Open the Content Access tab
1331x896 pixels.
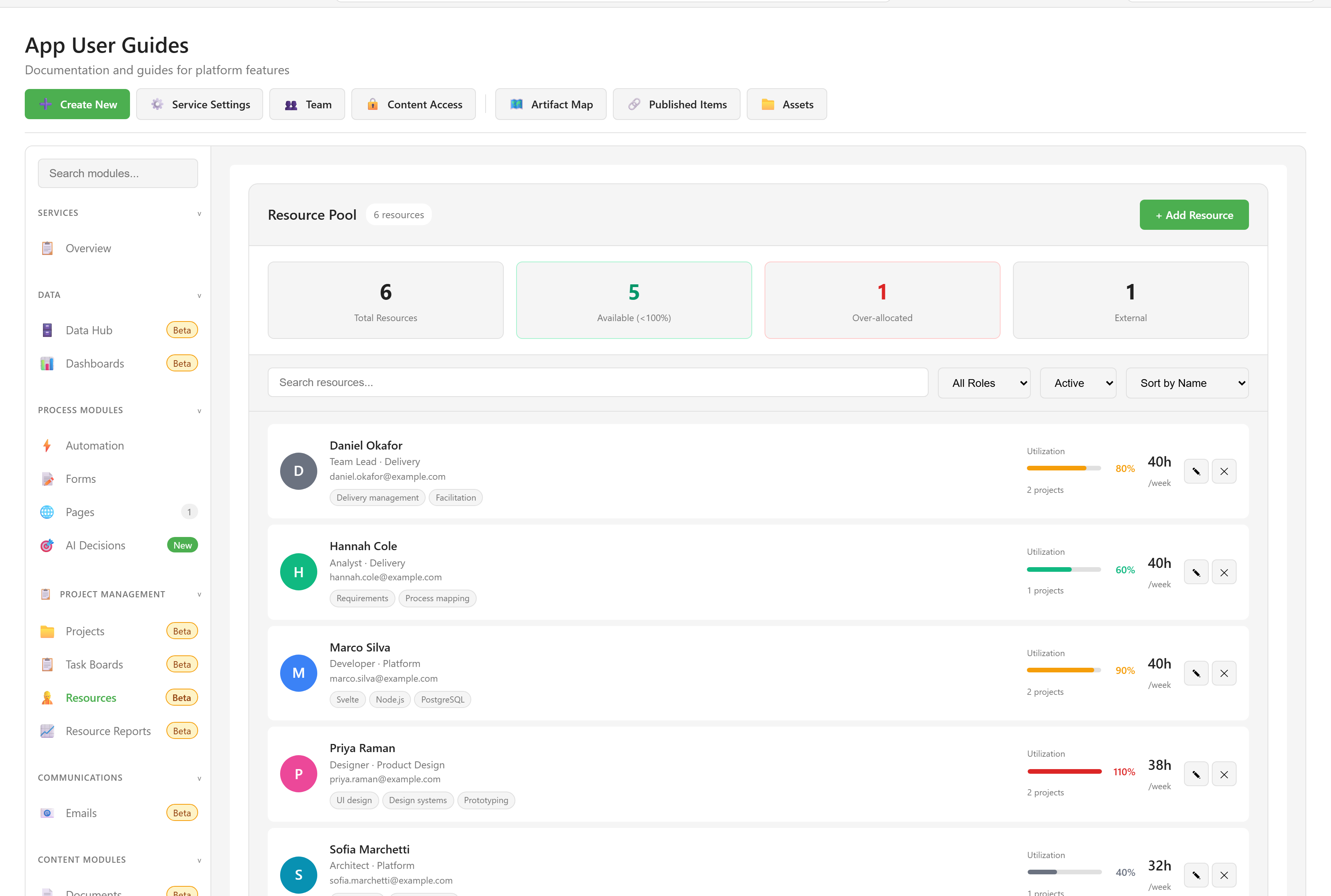click(x=413, y=104)
